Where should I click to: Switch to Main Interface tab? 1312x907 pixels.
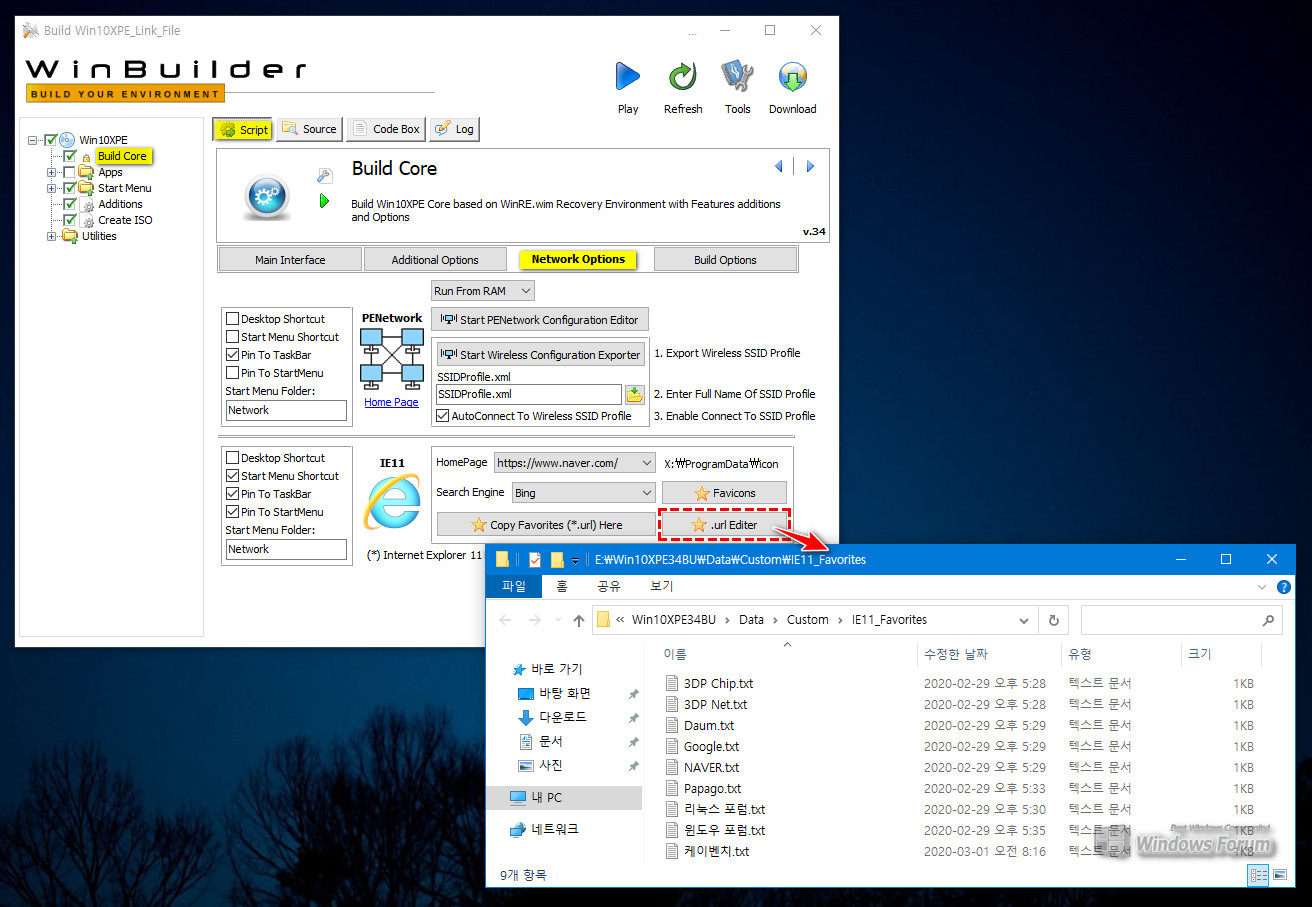tap(290, 260)
